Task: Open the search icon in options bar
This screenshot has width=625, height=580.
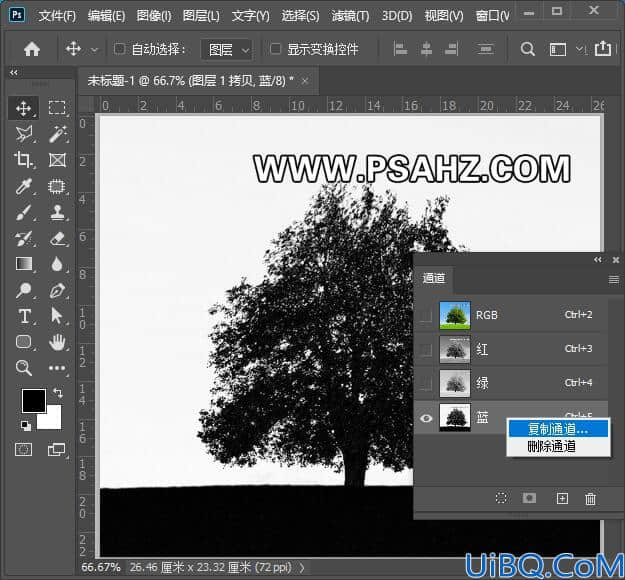Action: pyautogui.click(x=527, y=49)
